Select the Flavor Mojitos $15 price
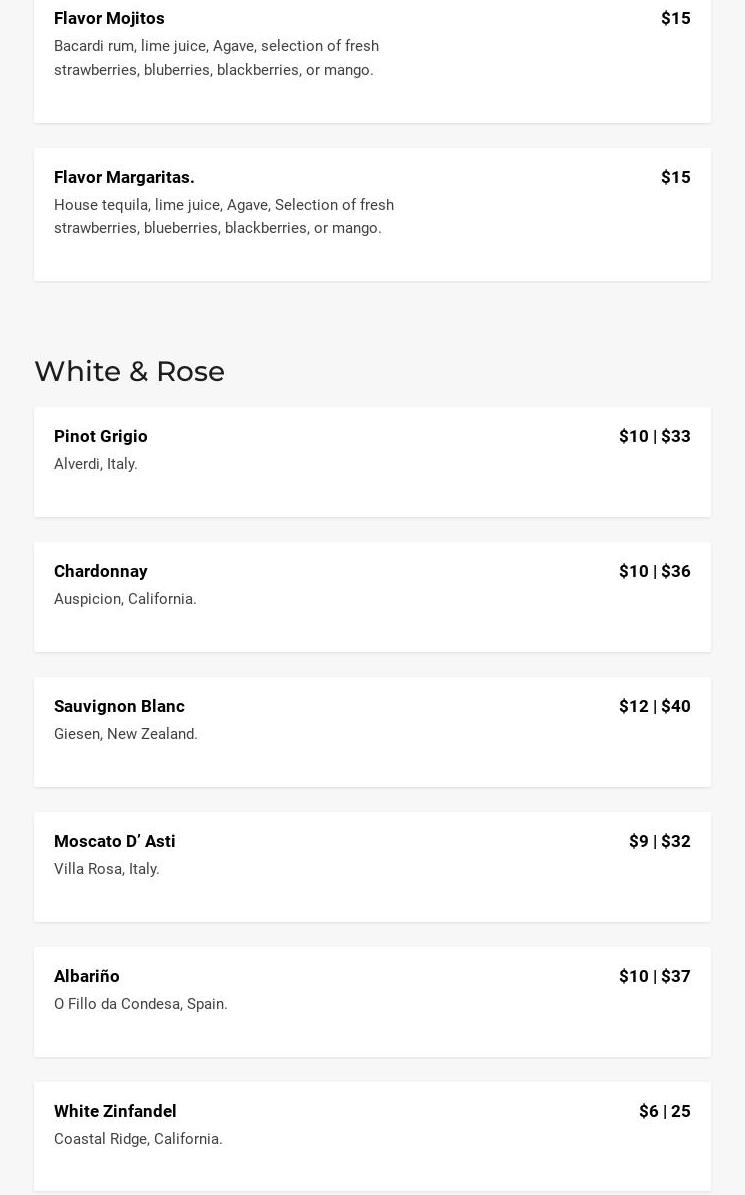745x1195 pixels. (675, 18)
